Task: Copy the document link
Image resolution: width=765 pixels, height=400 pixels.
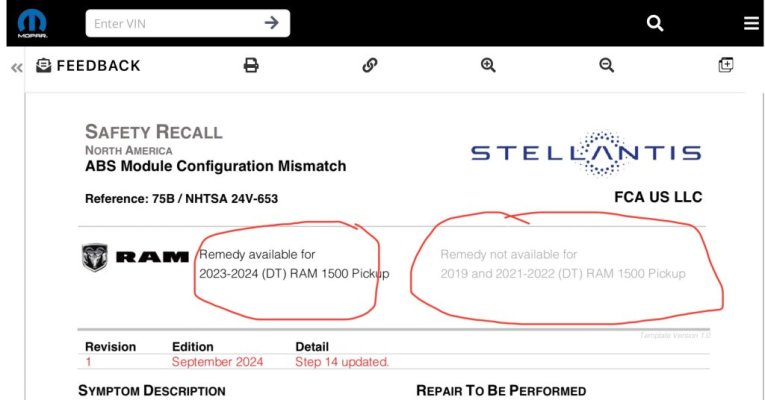Action: coord(370,65)
